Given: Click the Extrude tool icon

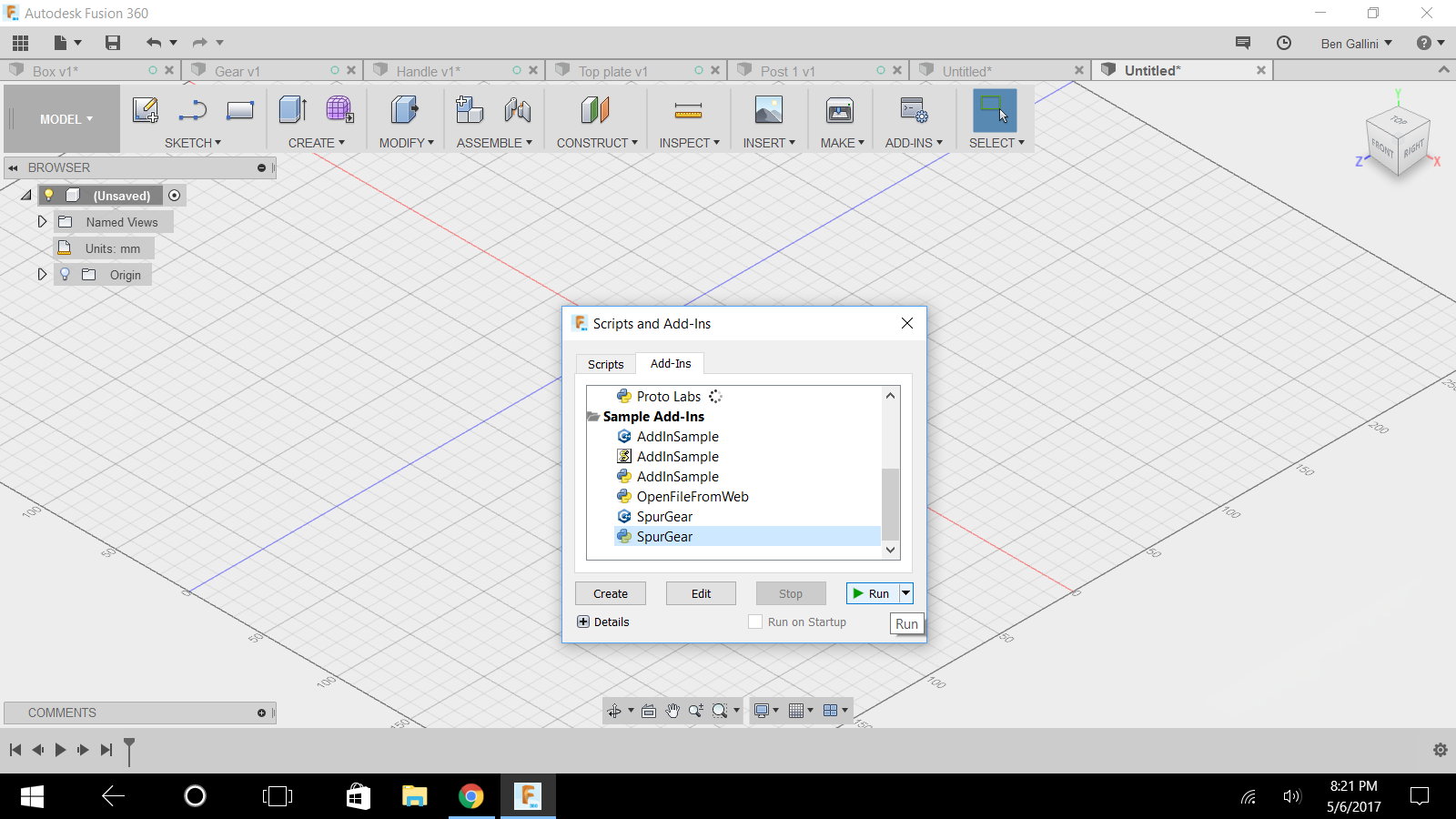Looking at the screenshot, I should click(x=293, y=110).
